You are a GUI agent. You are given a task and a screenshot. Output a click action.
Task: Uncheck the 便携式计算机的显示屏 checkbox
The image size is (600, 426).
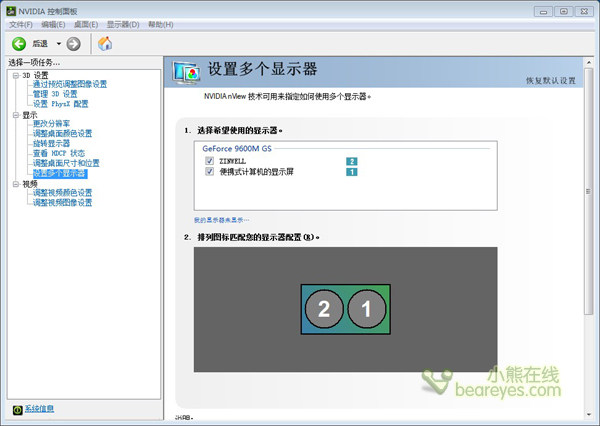209,171
